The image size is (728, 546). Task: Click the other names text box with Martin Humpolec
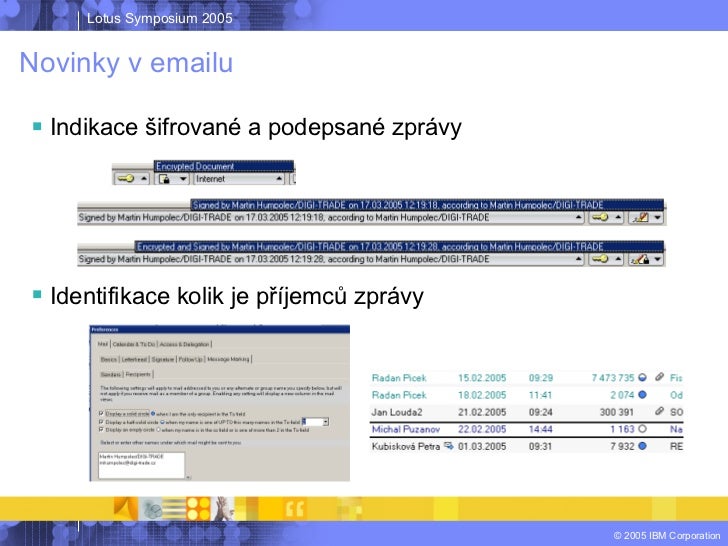141,465
